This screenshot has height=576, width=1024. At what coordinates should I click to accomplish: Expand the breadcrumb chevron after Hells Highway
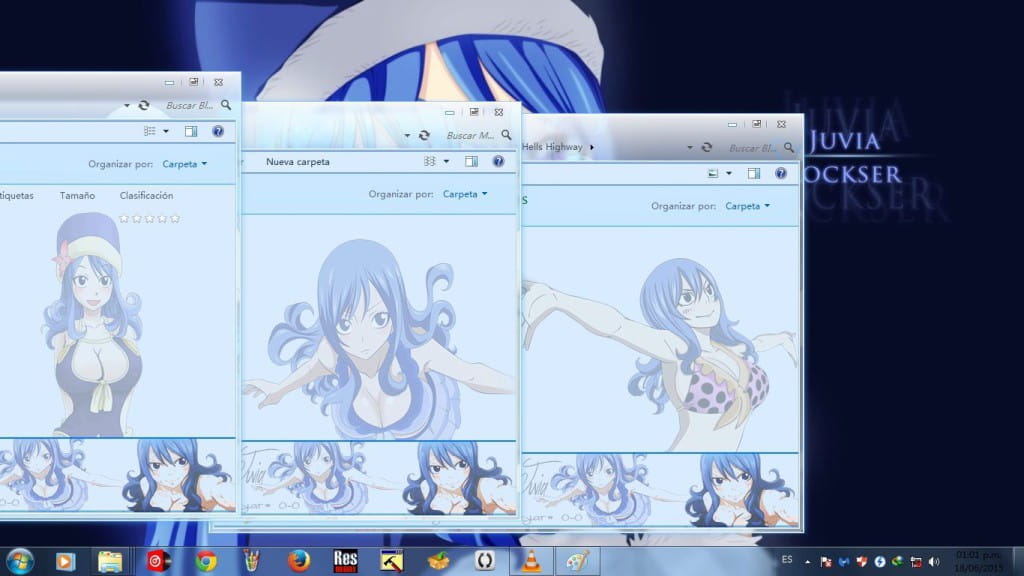tap(592, 147)
